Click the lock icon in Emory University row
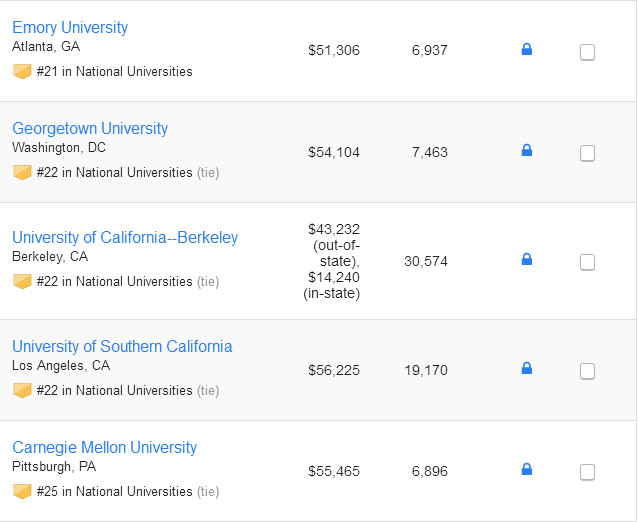The image size is (639, 522). pyautogui.click(x=527, y=49)
